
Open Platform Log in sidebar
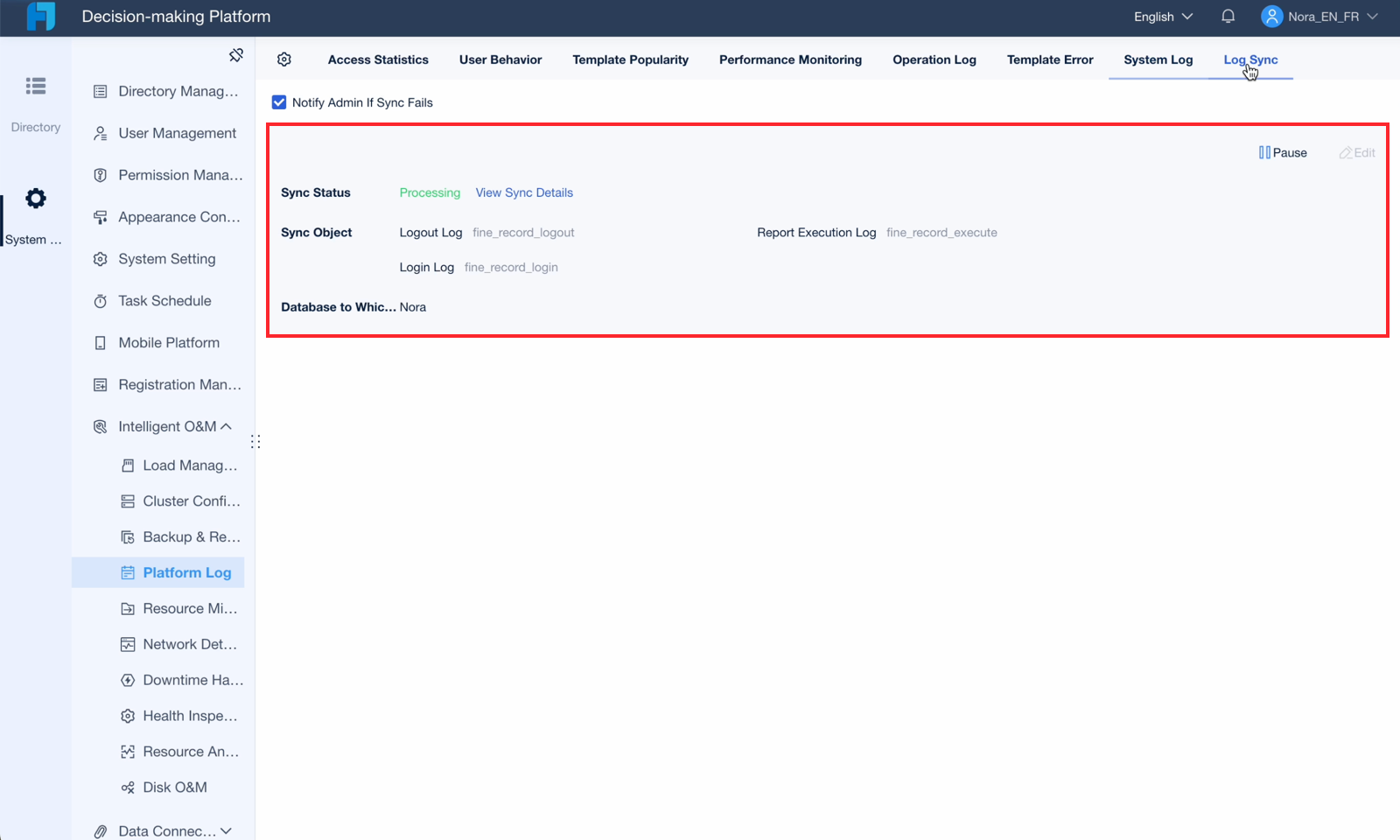click(158, 572)
